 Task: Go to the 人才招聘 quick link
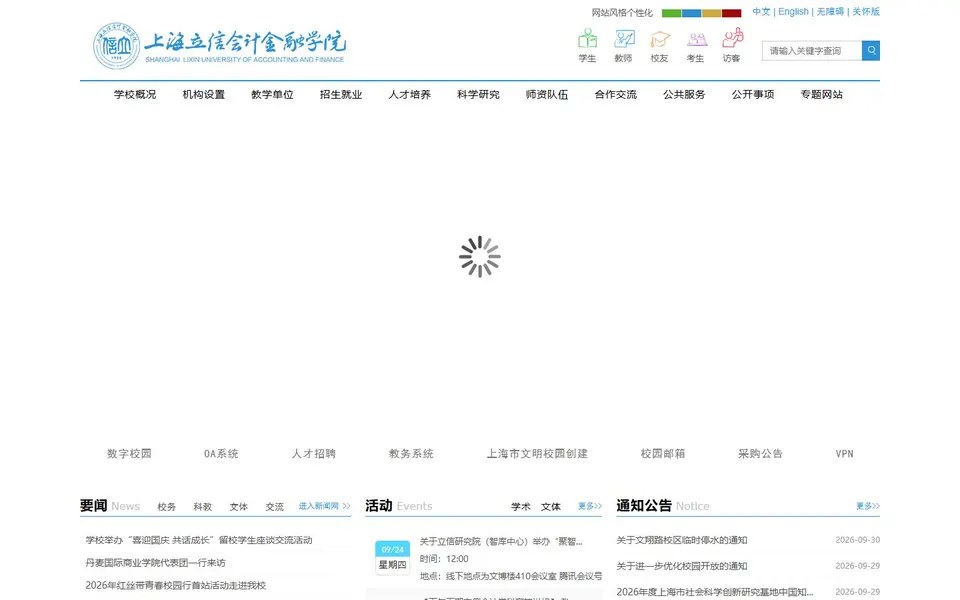pyautogui.click(x=313, y=454)
